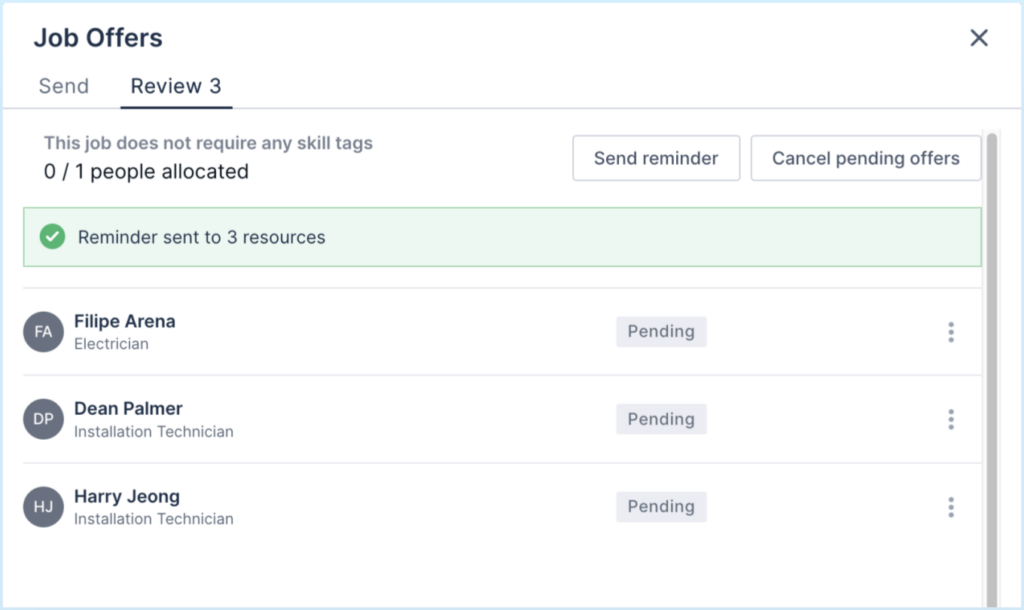1024x610 pixels.
Task: Click the name Harry Jeong
Action: [127, 496]
